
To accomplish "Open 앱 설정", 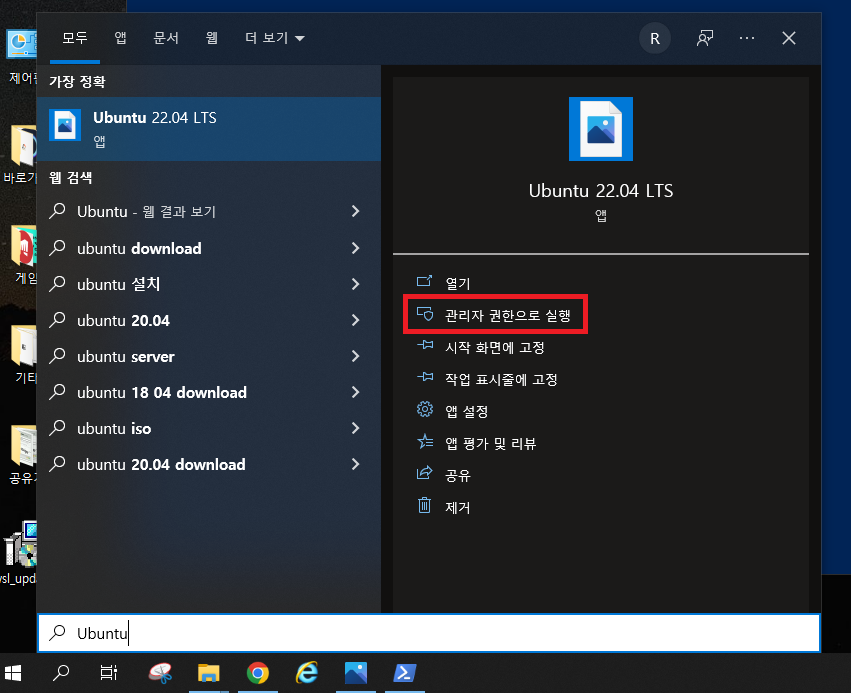I will point(466,411).
